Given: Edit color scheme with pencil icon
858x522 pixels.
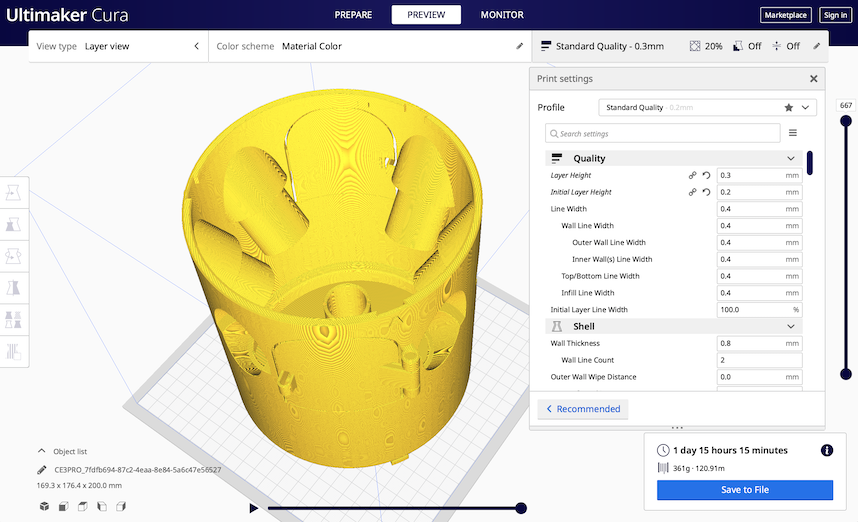Looking at the screenshot, I should coord(519,46).
